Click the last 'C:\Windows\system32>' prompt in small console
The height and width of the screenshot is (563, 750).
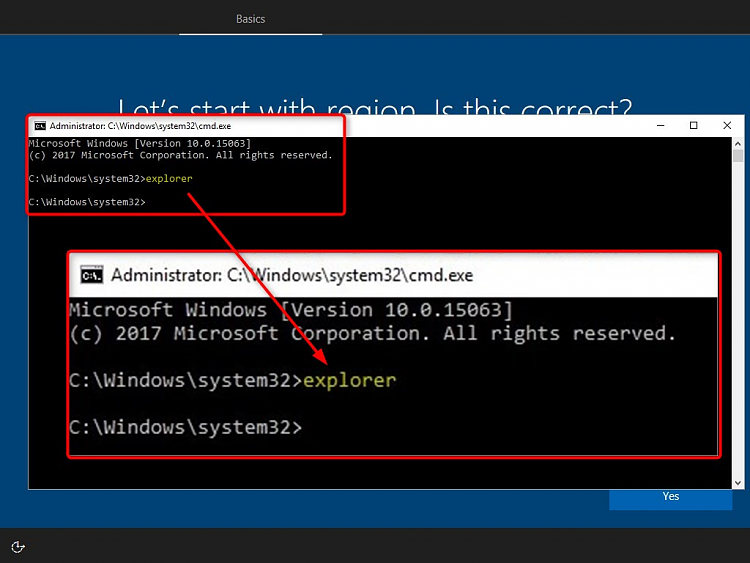coord(87,202)
